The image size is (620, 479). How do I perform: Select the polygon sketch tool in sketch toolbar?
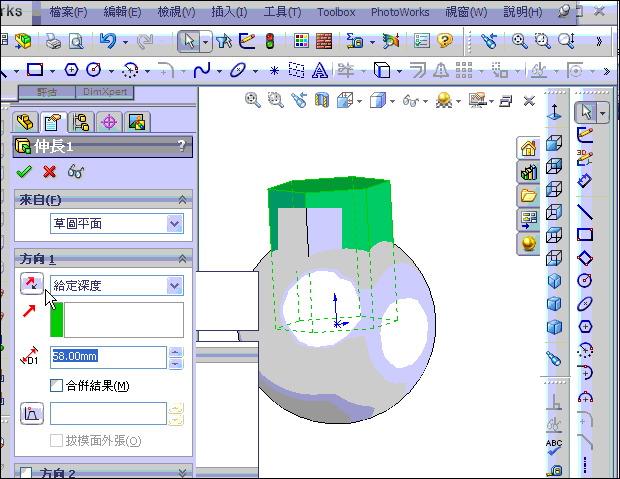pos(71,70)
